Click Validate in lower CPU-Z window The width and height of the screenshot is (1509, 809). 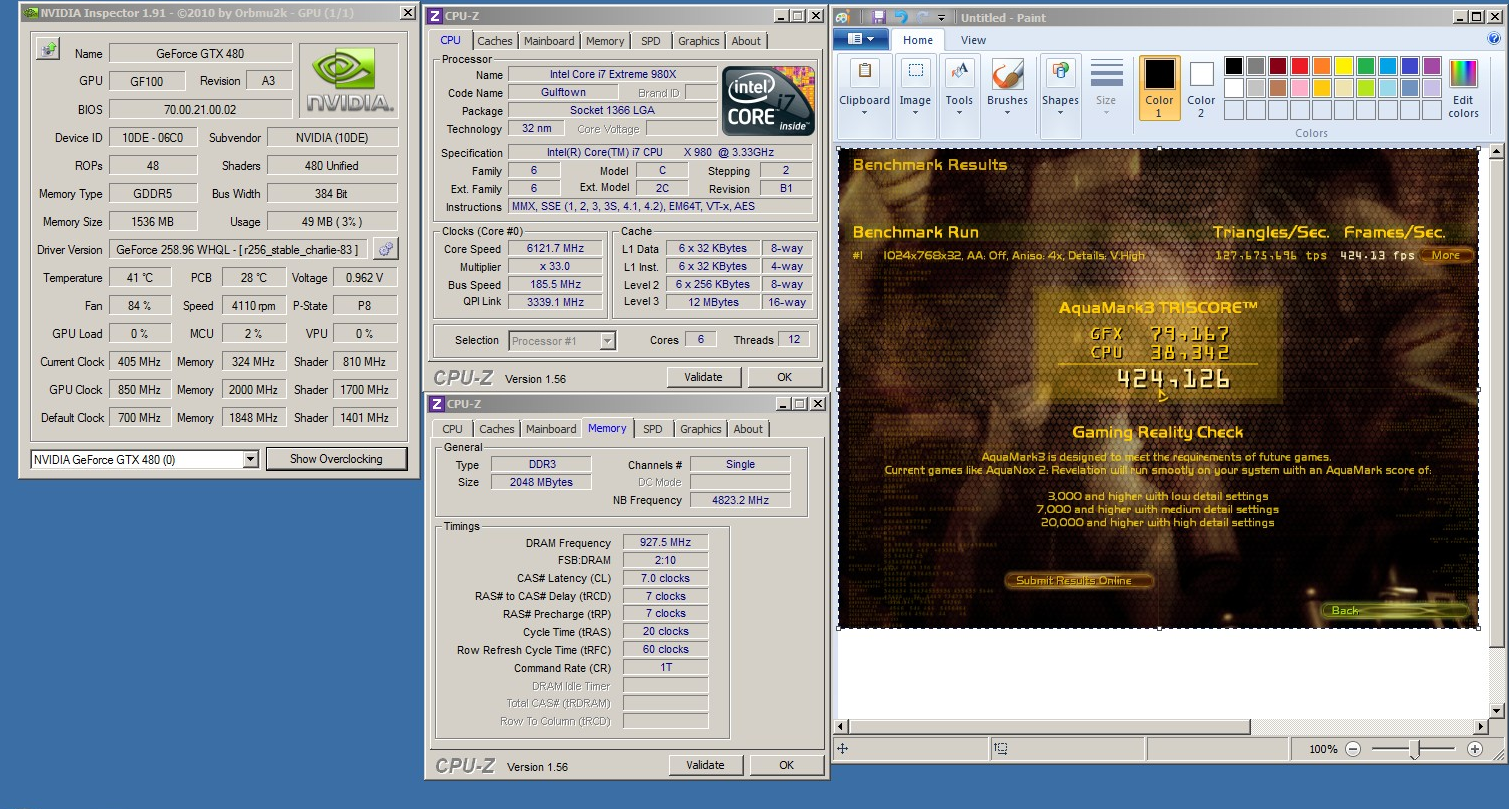(706, 765)
